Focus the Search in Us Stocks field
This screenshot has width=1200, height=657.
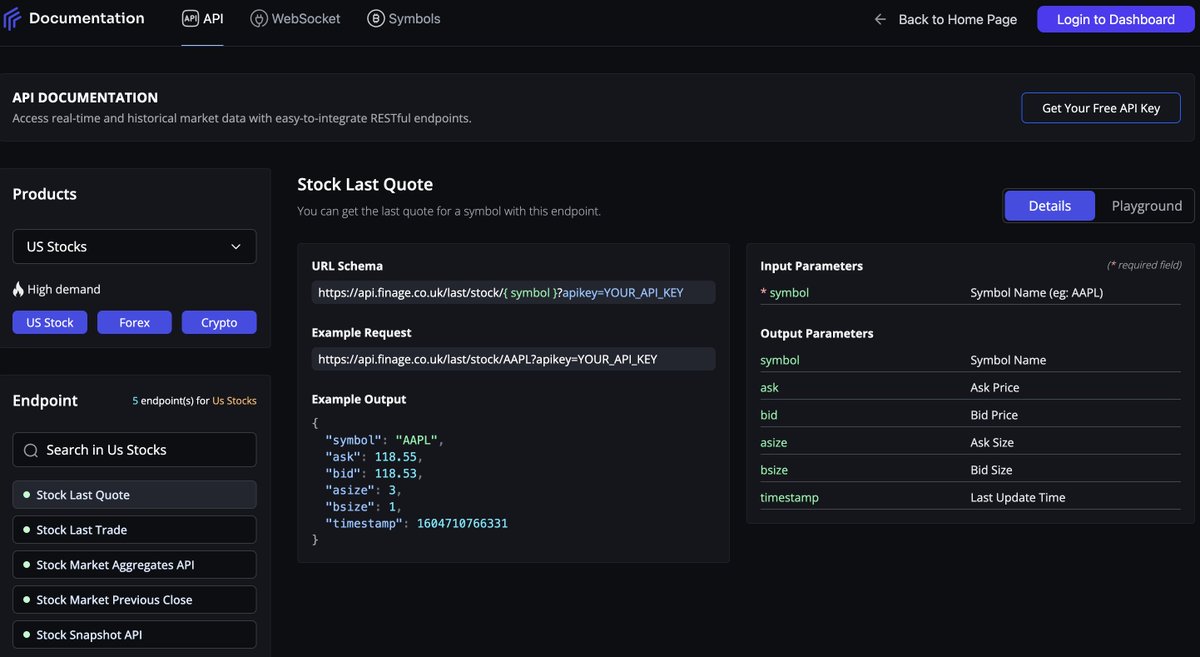(x=134, y=450)
